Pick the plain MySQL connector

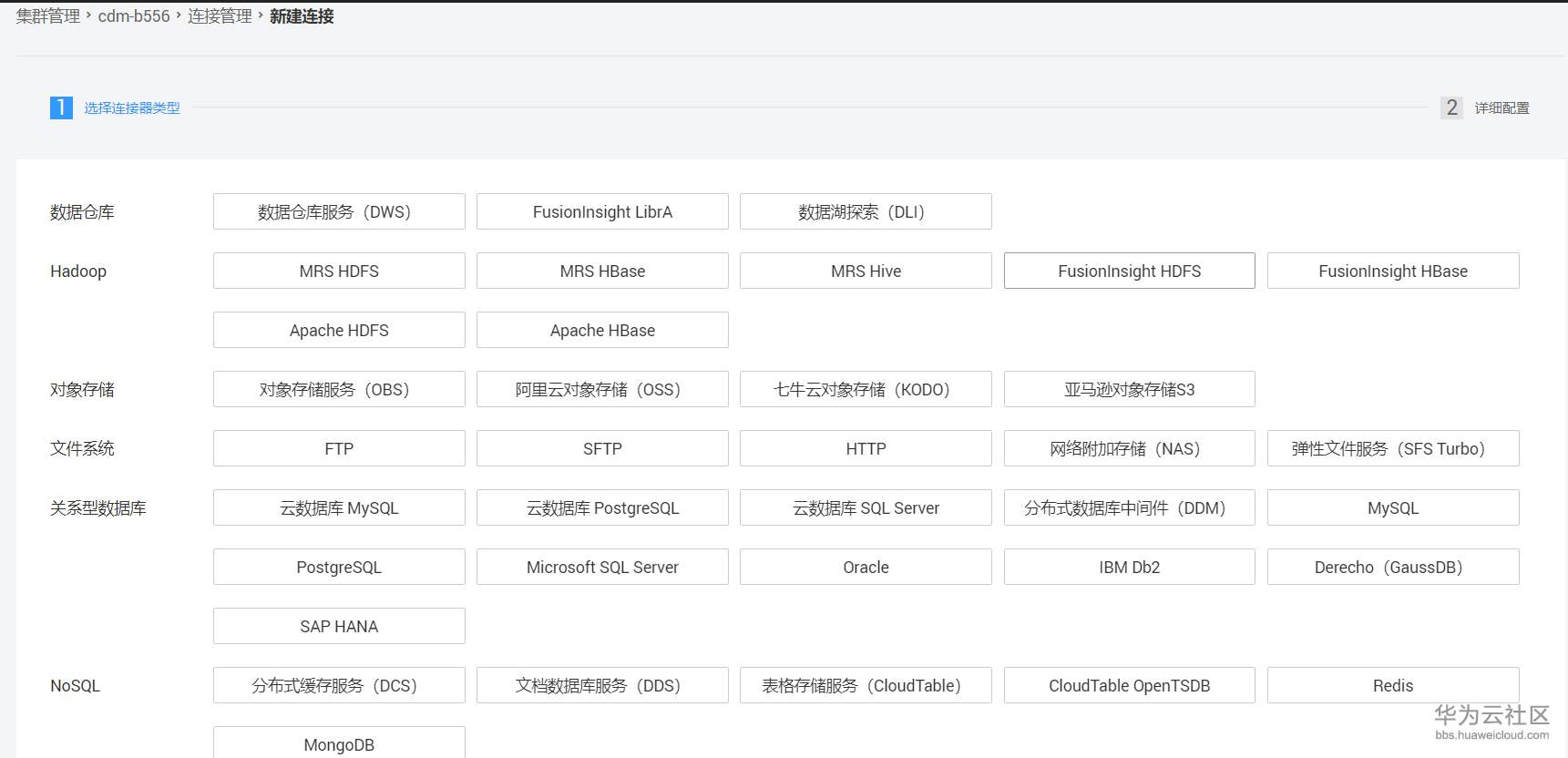1393,507
